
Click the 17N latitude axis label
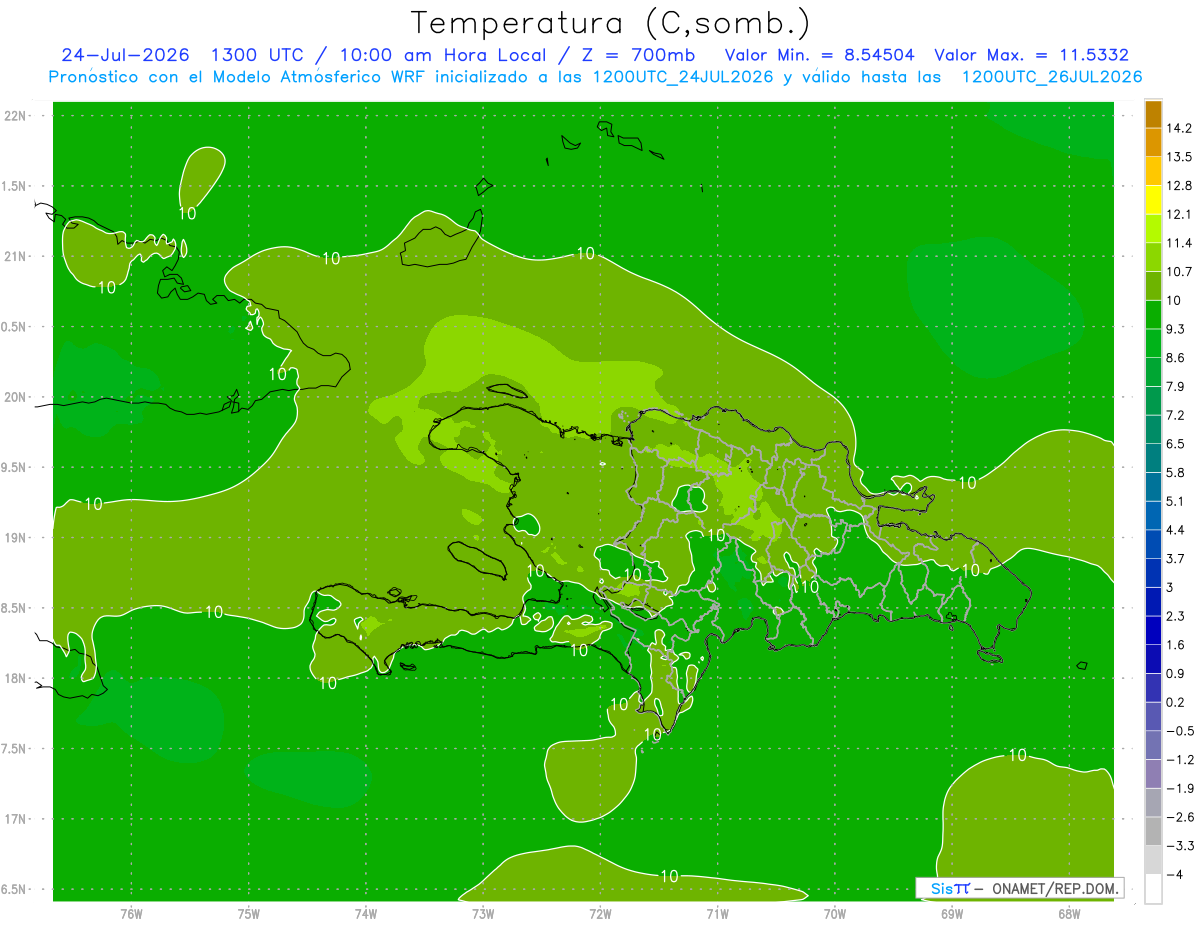tap(15, 819)
